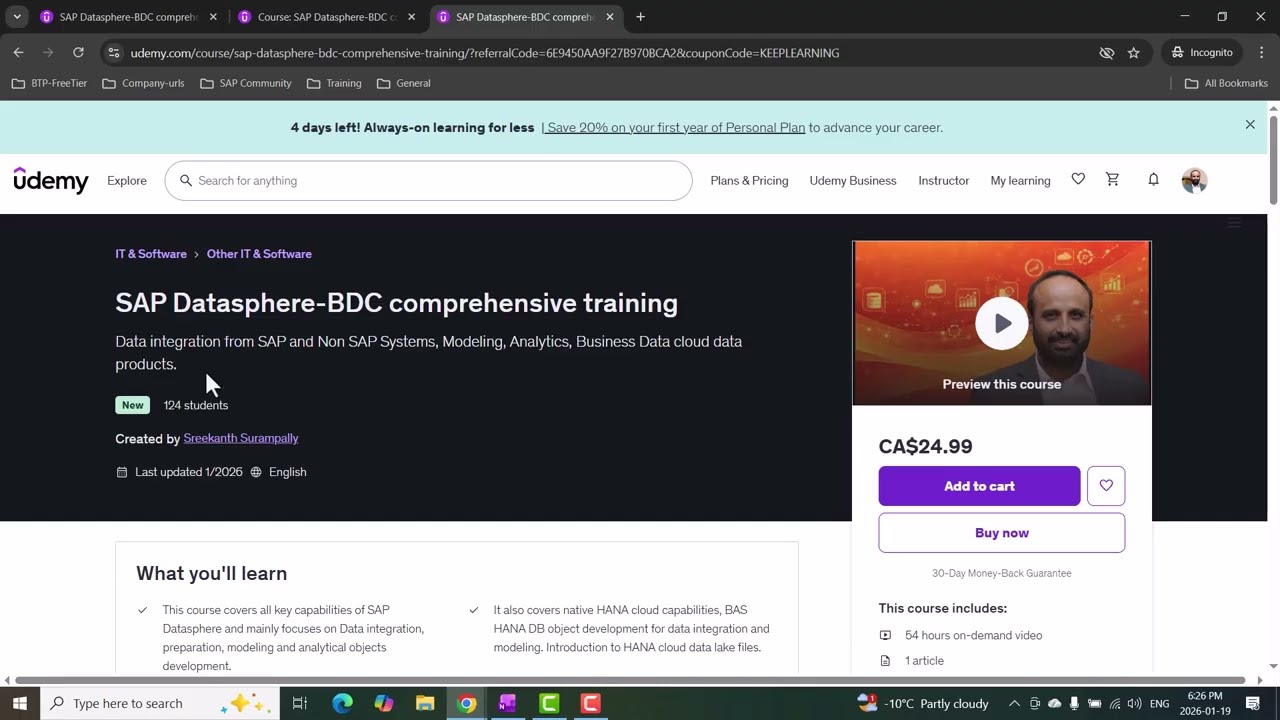Open the weather widget showing -10°C
1280x720 pixels.
click(x=924, y=703)
